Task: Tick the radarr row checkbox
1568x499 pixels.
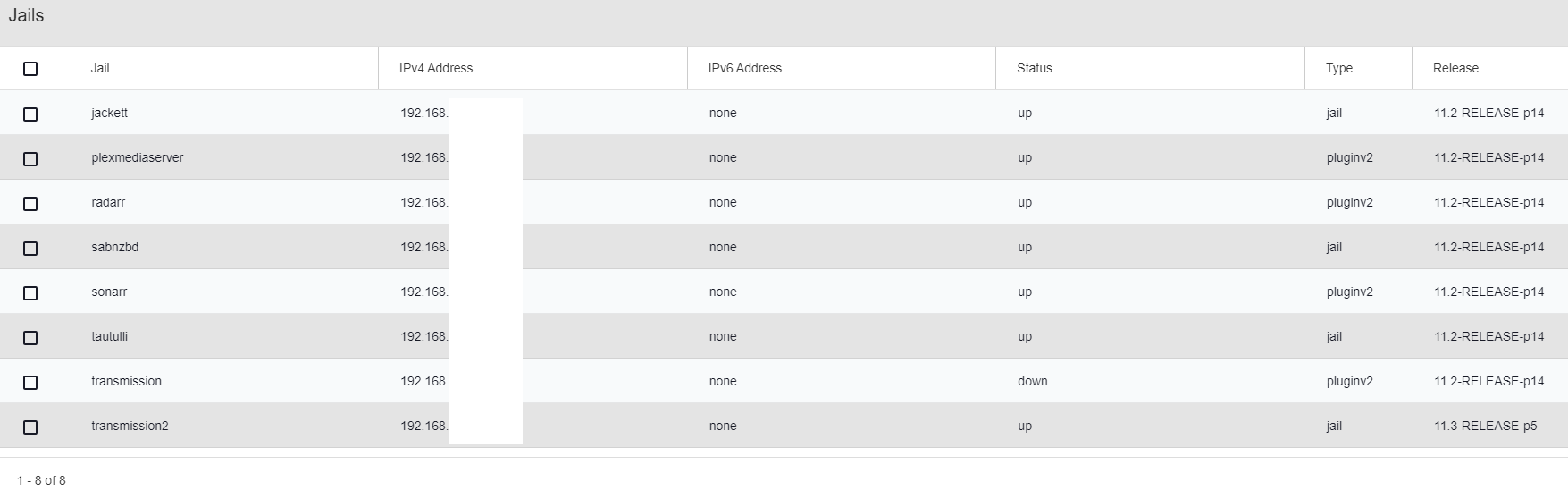Action: click(30, 204)
